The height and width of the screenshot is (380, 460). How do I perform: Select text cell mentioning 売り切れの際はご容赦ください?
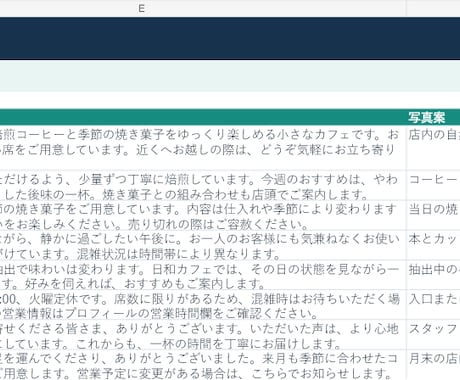[x=203, y=215]
